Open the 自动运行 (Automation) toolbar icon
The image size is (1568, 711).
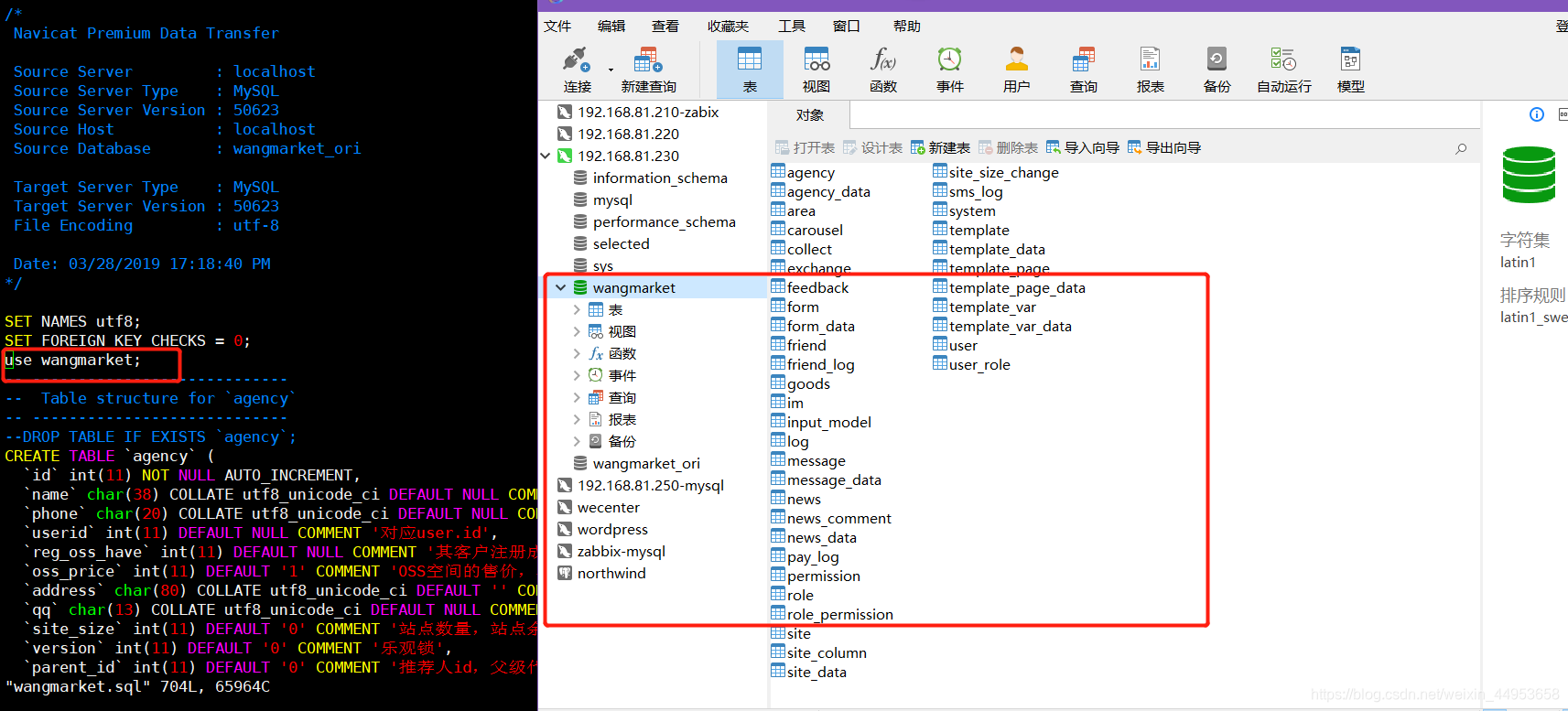1284,70
